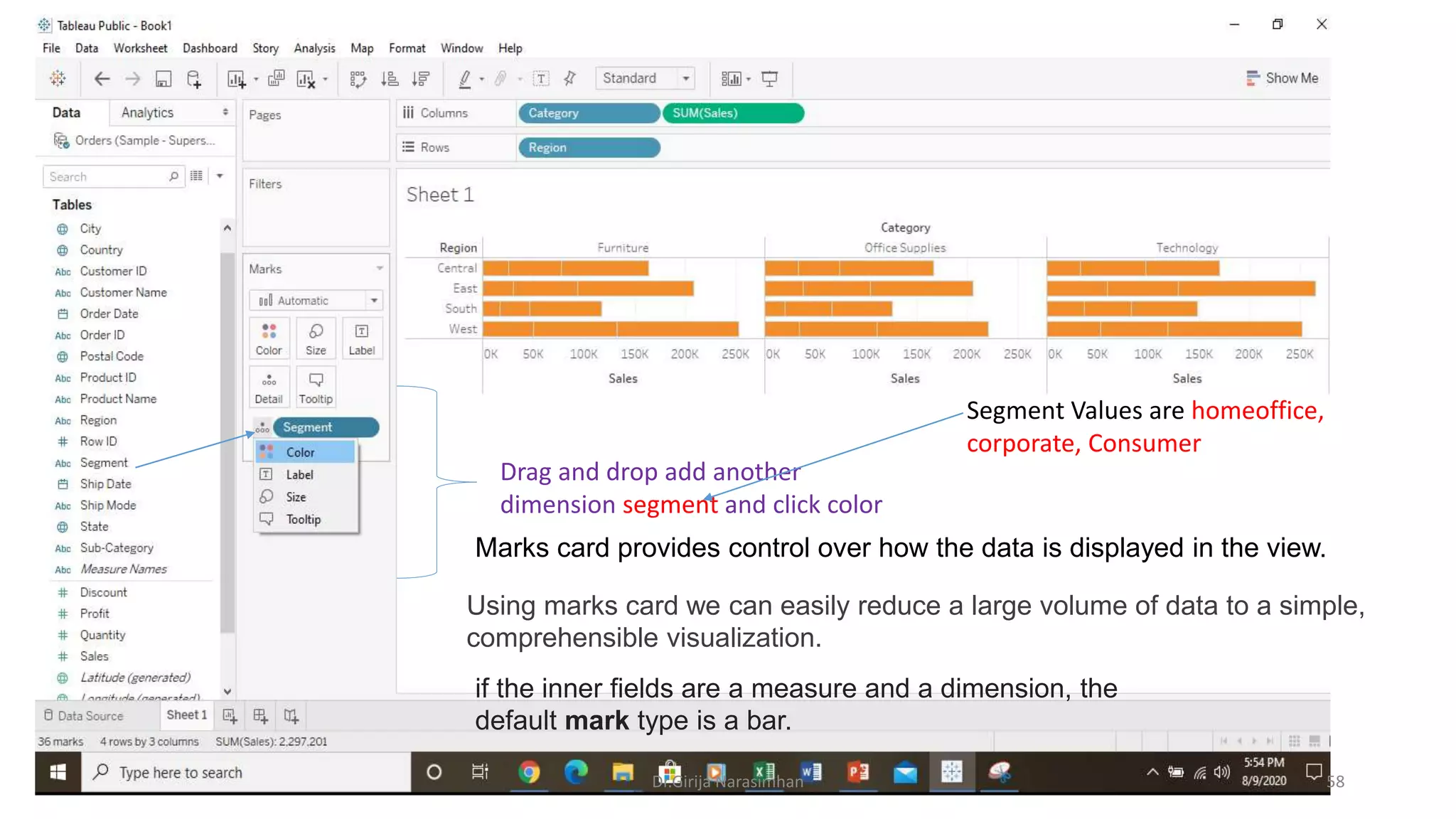Click the Presentation Mode icon

[x=769, y=79]
